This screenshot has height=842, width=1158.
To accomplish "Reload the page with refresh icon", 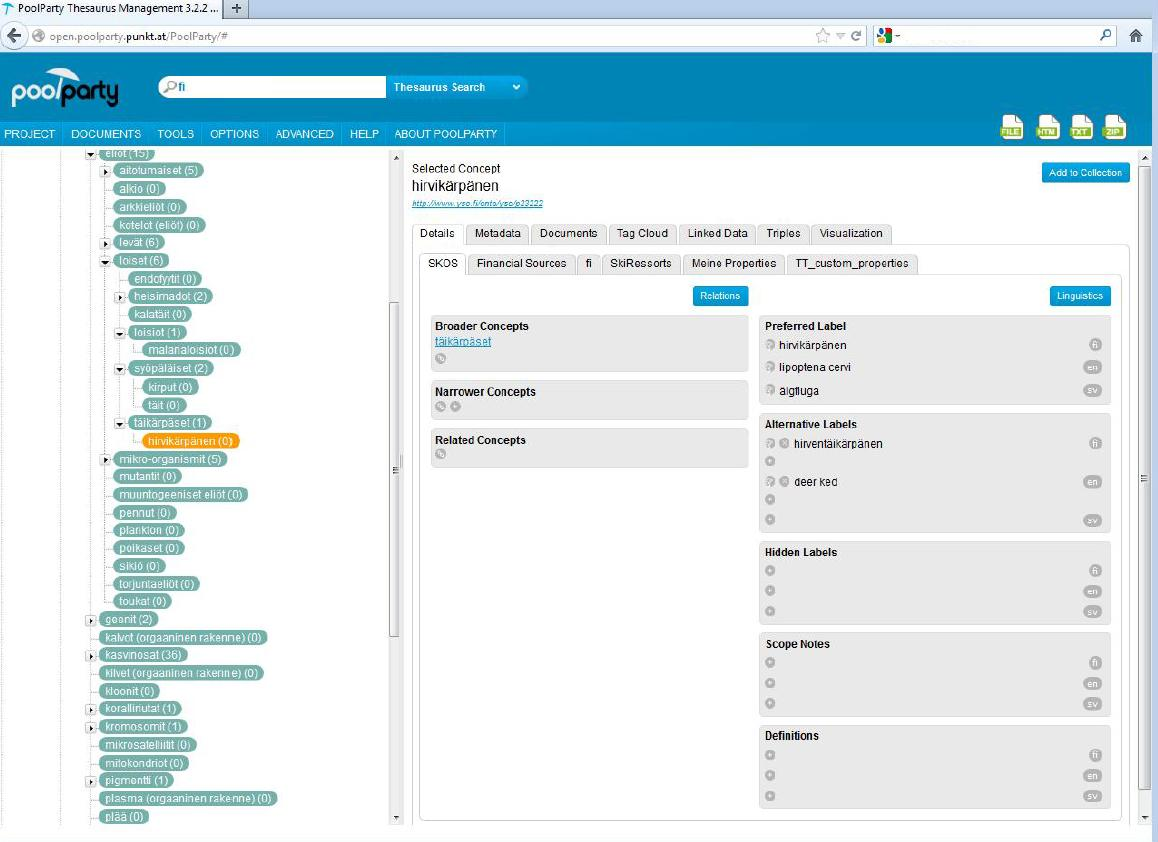I will tap(856, 35).
